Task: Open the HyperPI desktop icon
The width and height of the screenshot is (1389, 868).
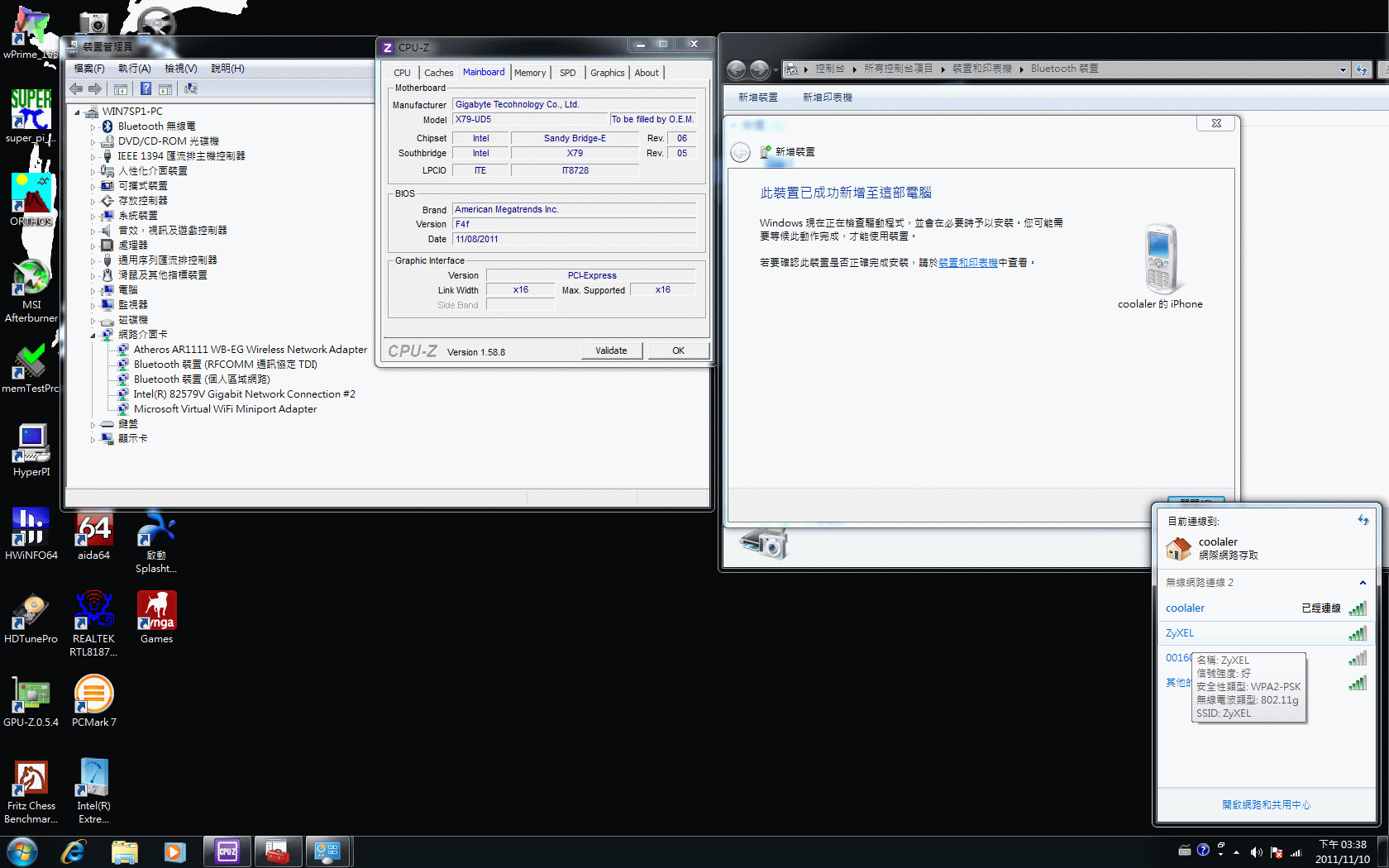Action: click(x=31, y=451)
